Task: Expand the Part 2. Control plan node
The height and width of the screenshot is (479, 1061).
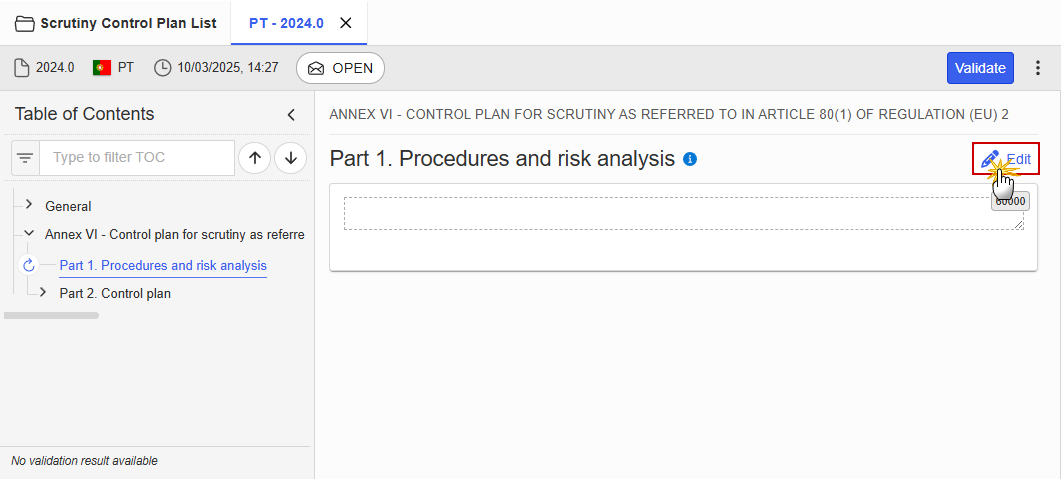Action: 43,292
